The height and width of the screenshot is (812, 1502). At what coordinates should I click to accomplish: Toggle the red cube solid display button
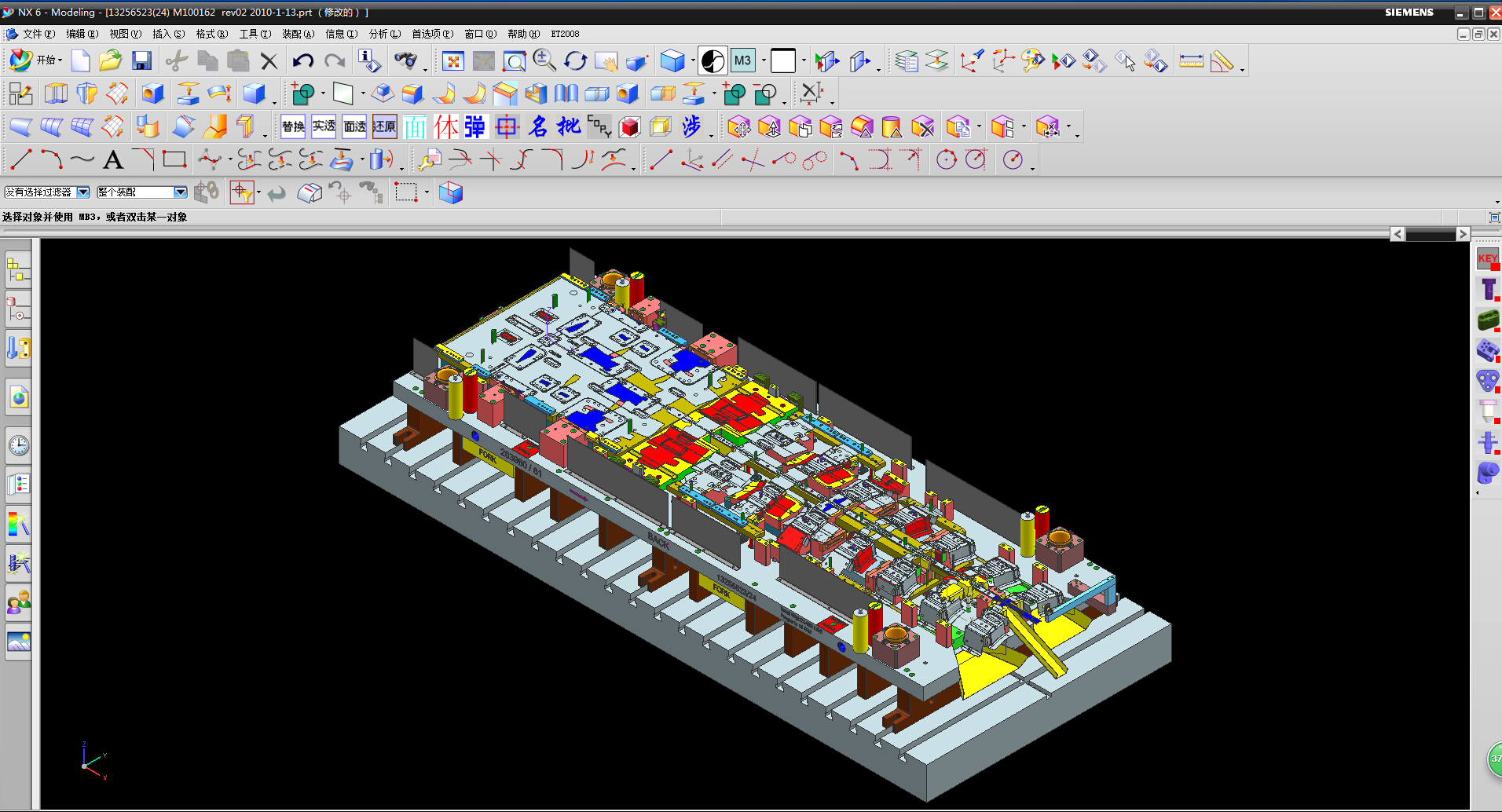pyautogui.click(x=630, y=126)
